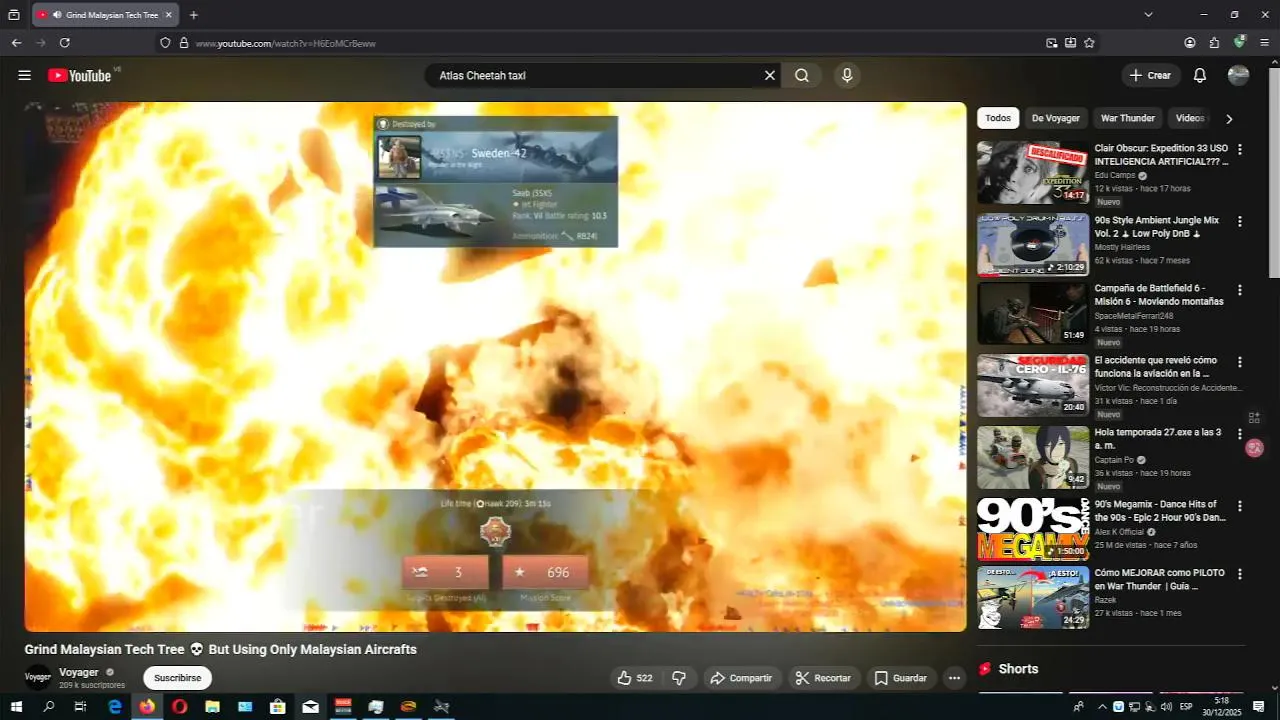Go to the YouTube home logo
Viewport: 1280px width, 720px height.
80,75
